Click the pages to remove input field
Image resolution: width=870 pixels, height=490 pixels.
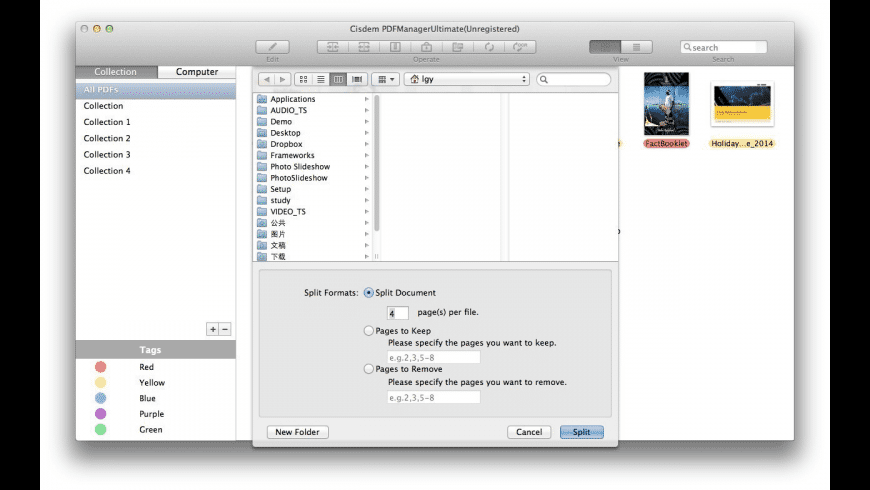(x=433, y=397)
